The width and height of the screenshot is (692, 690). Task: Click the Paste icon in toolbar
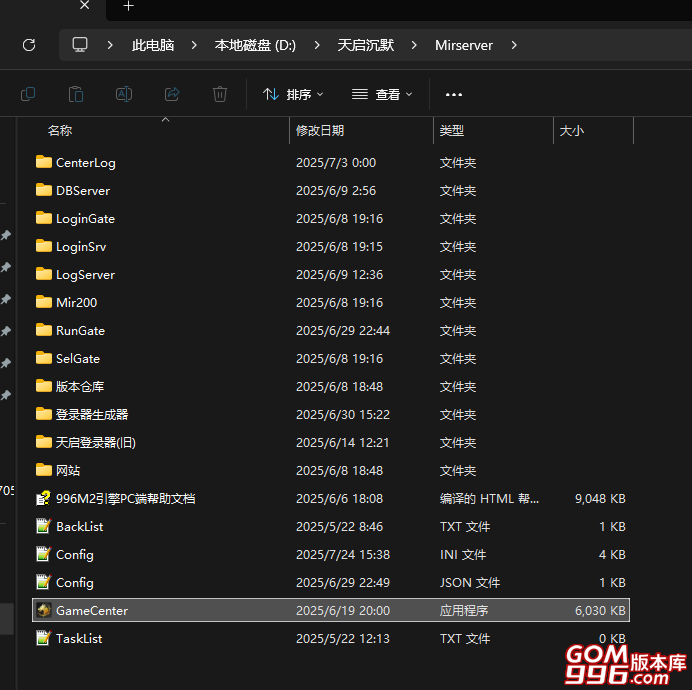(76, 94)
